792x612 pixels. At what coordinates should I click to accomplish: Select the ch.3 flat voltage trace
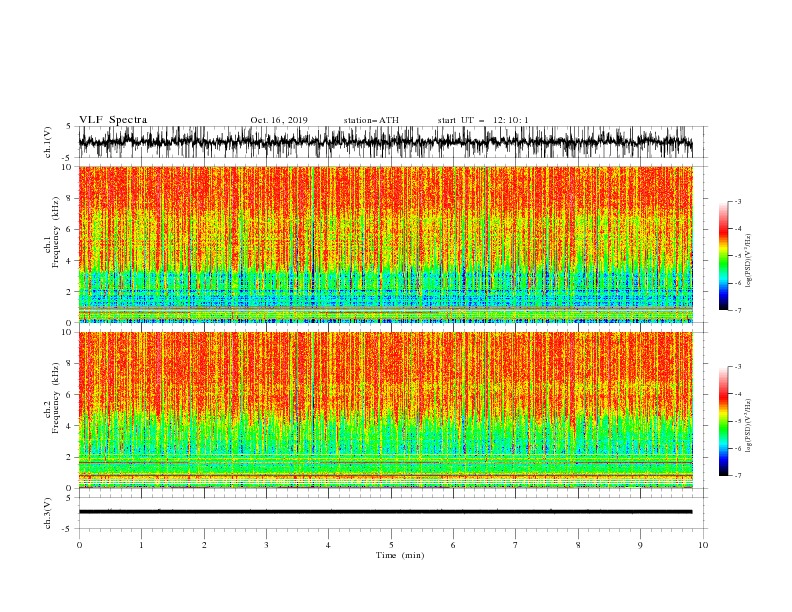pos(385,512)
